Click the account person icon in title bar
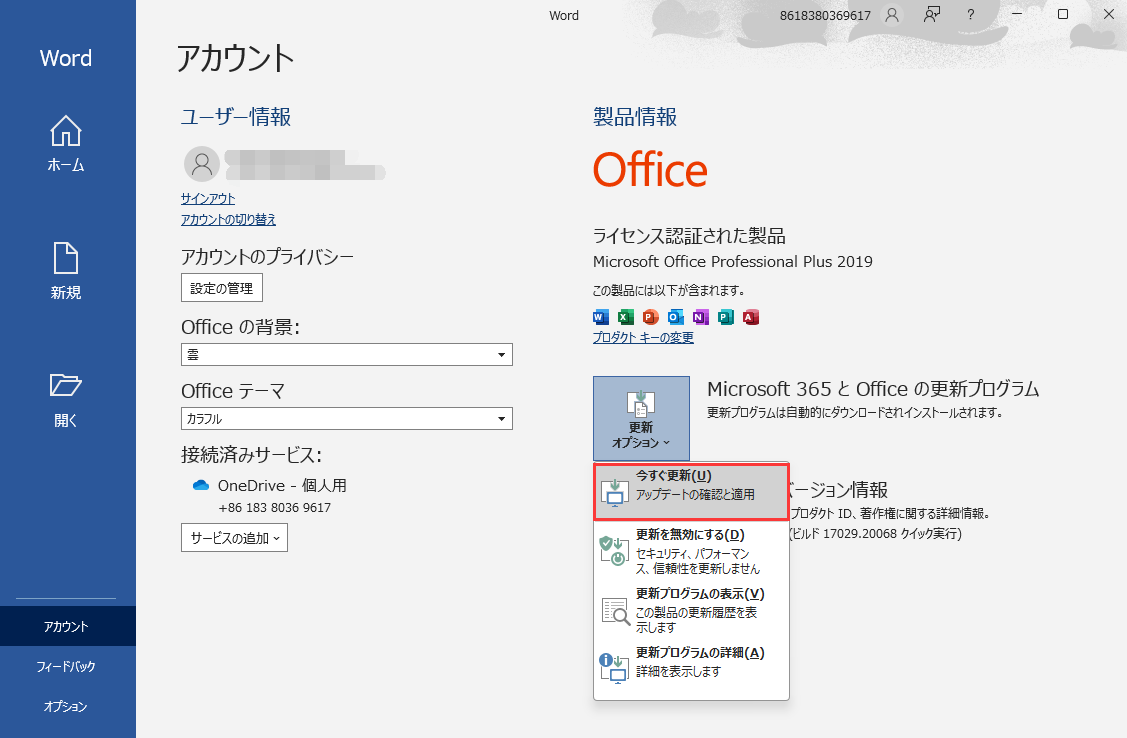The image size is (1127, 738). coord(892,15)
